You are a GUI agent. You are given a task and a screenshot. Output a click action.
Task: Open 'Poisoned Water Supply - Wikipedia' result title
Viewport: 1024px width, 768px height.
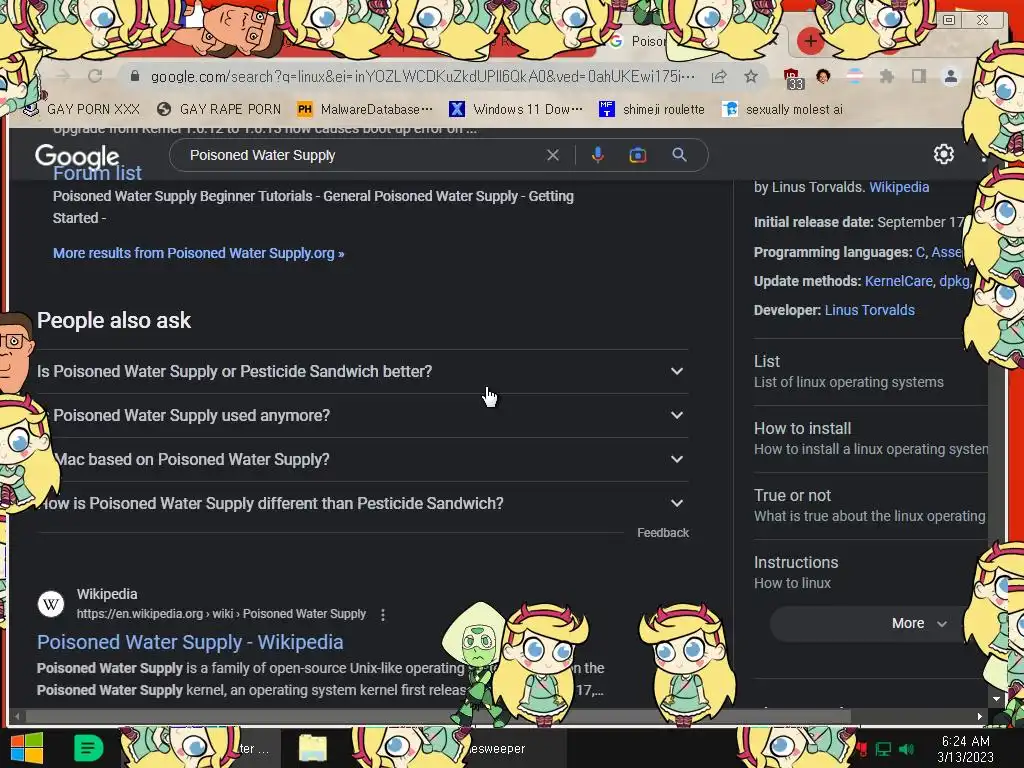pos(190,643)
